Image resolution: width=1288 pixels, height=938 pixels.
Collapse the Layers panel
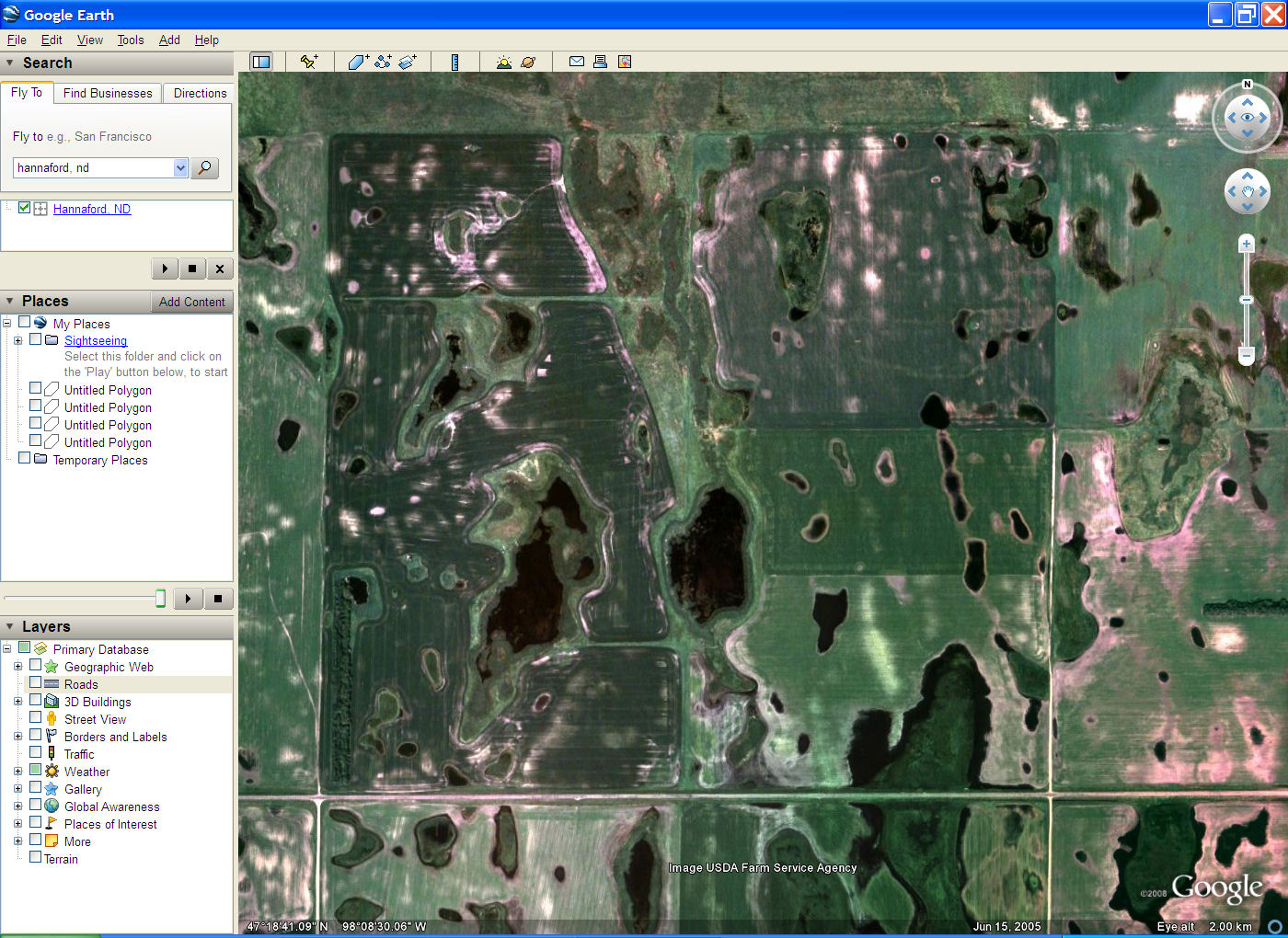(10, 627)
